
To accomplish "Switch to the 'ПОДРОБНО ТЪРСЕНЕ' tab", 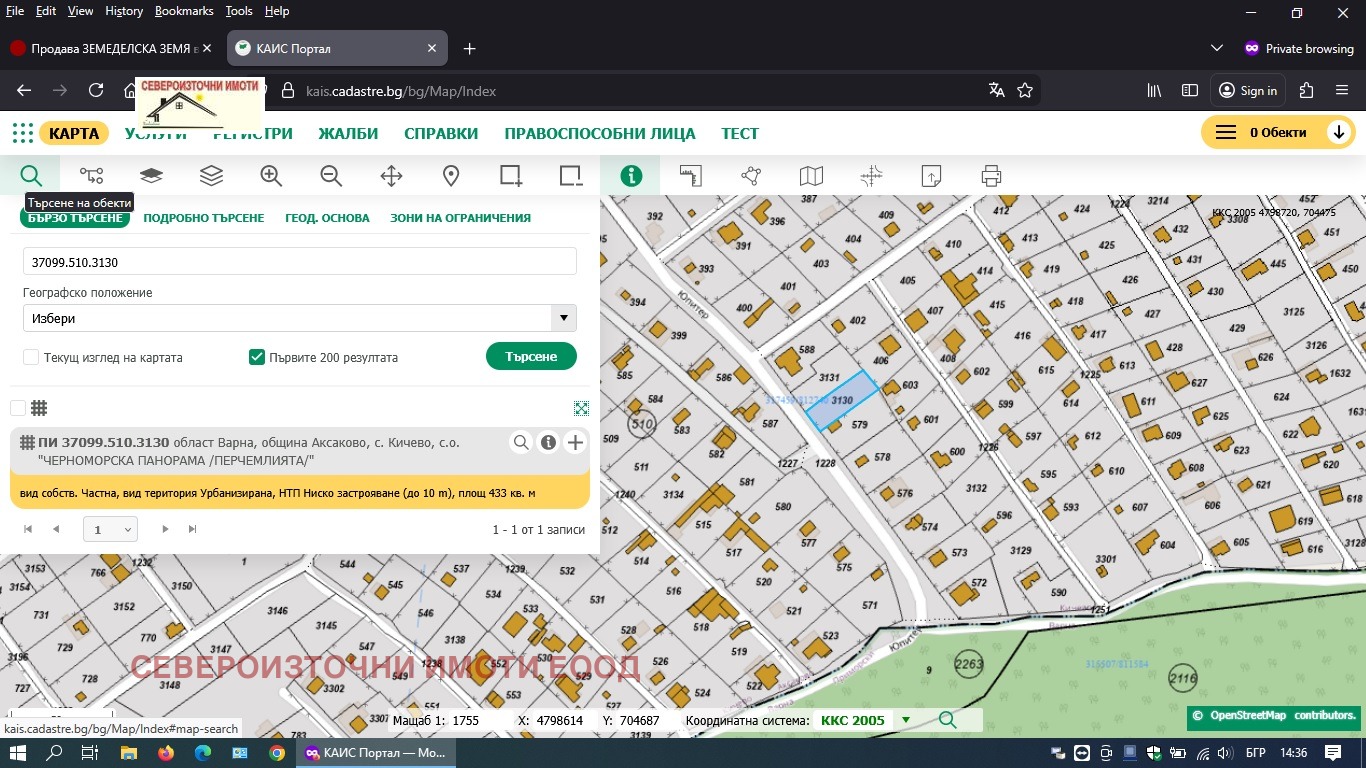I will 204,218.
